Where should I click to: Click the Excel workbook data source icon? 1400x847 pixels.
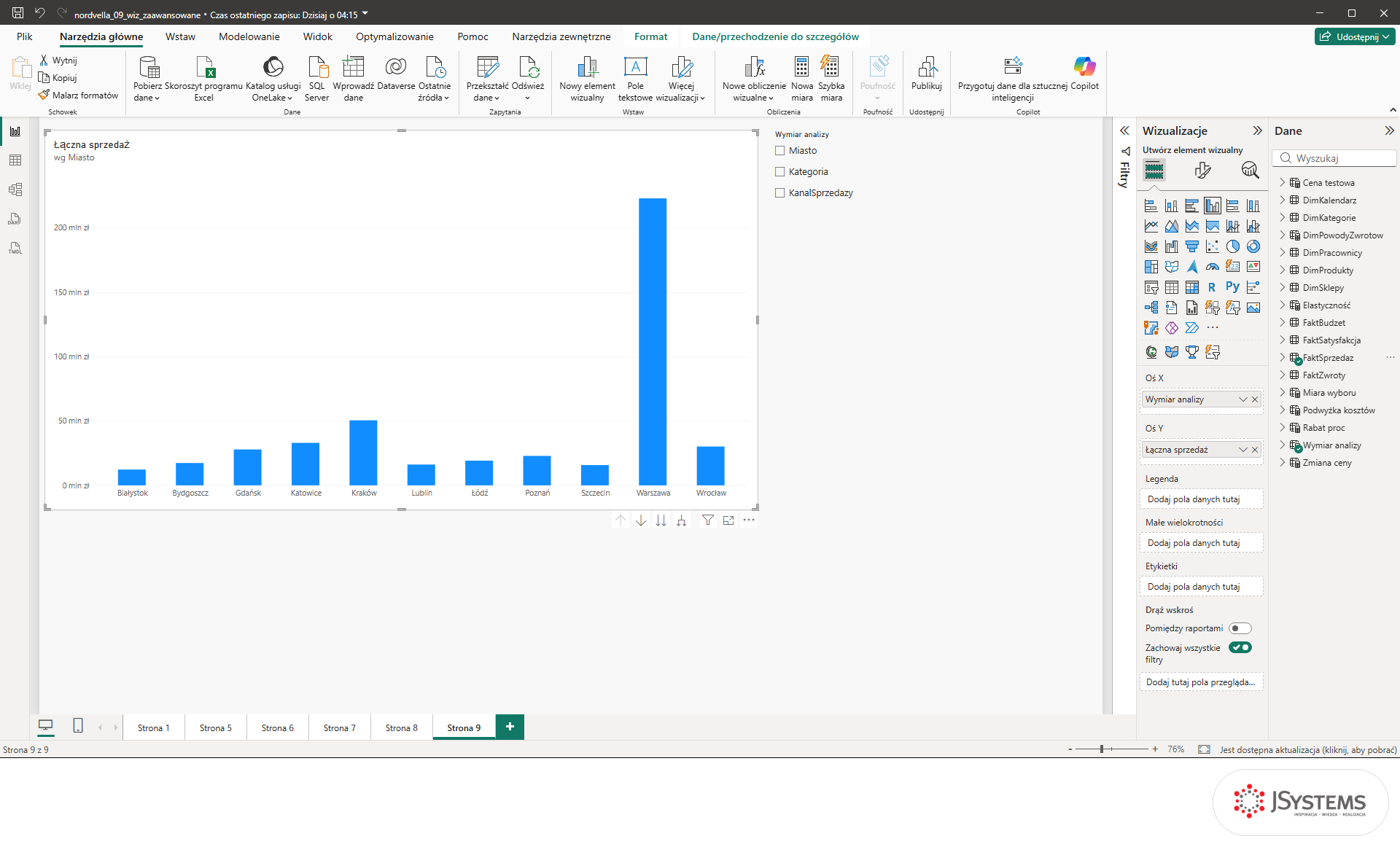coord(204,67)
